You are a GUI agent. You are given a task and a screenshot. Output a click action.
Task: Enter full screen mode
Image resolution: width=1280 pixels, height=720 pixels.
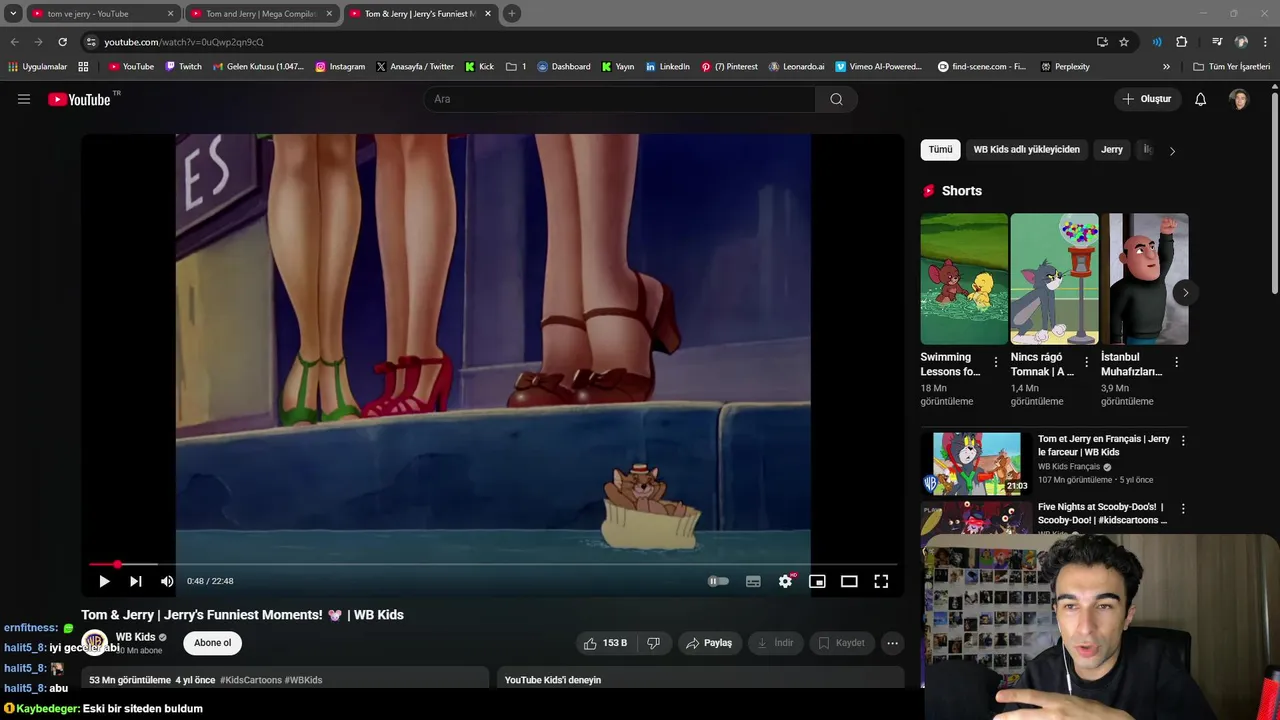[x=881, y=581]
